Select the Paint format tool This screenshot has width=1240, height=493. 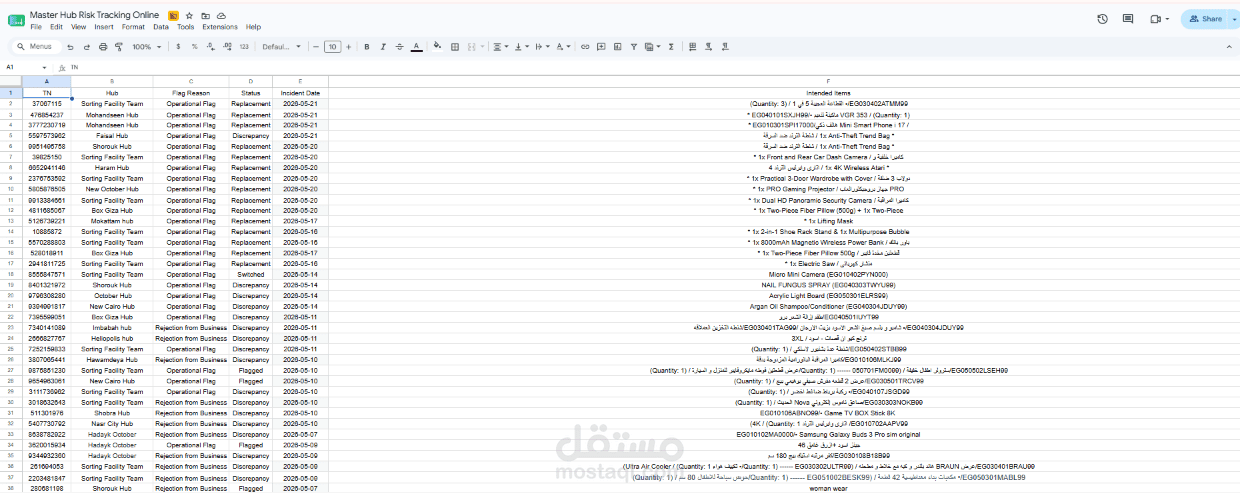[119, 47]
